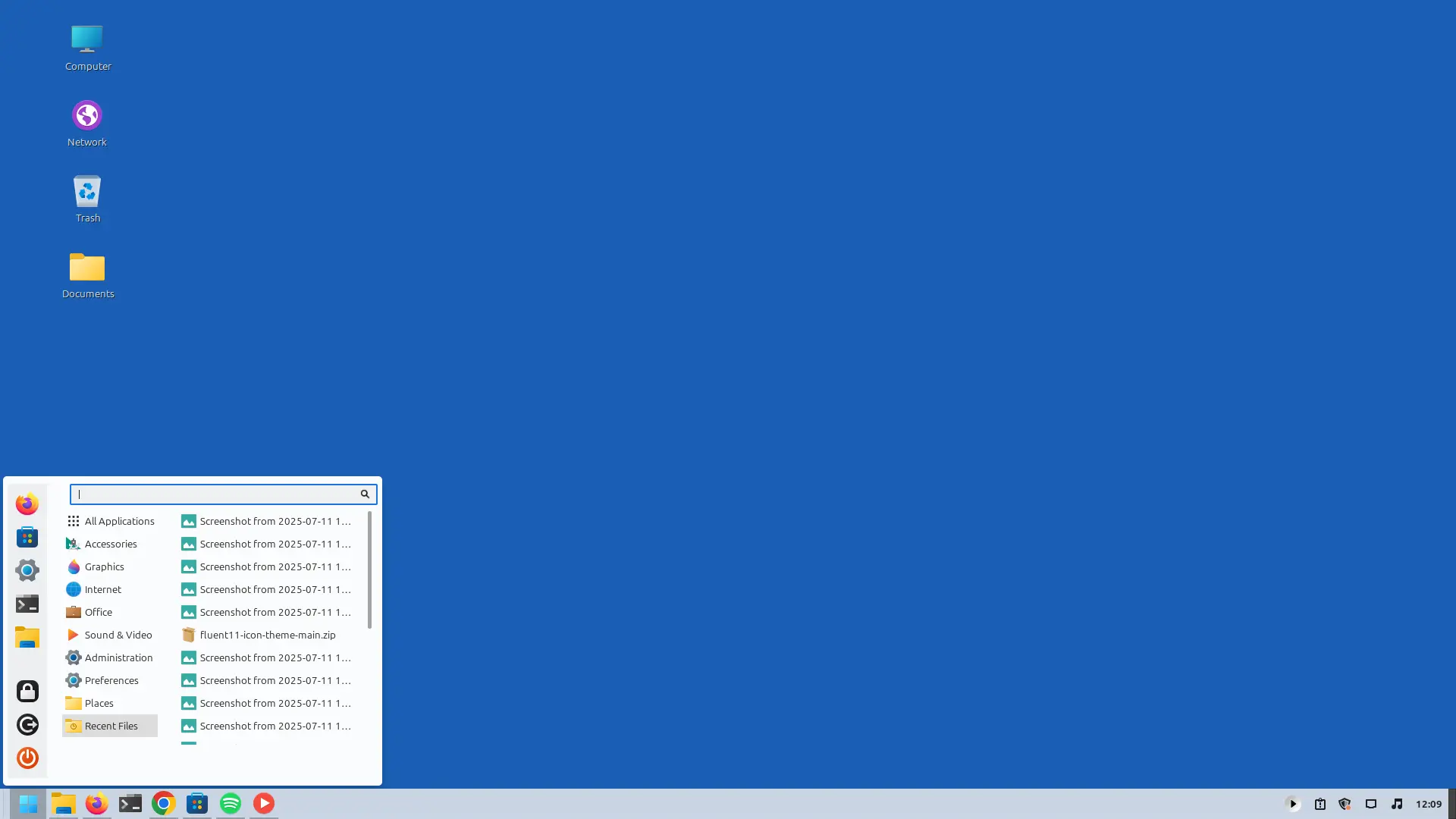The width and height of the screenshot is (1456, 819).
Task: Launch Firefox from the taskbar panel
Action: coord(97,804)
